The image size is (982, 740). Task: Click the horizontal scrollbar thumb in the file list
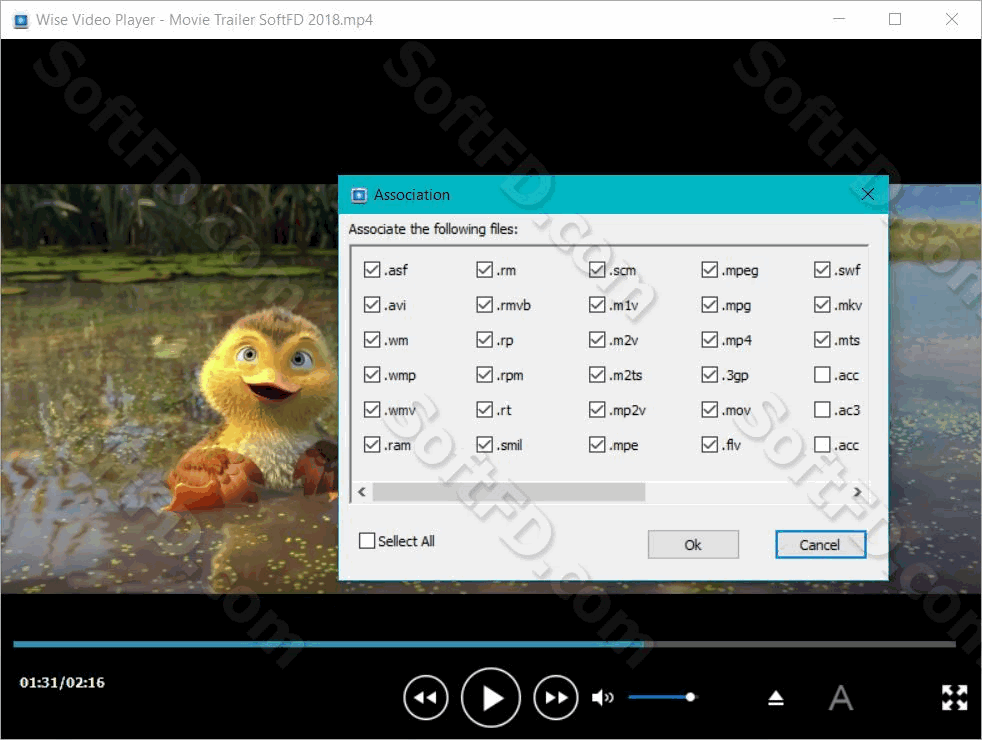[509, 492]
